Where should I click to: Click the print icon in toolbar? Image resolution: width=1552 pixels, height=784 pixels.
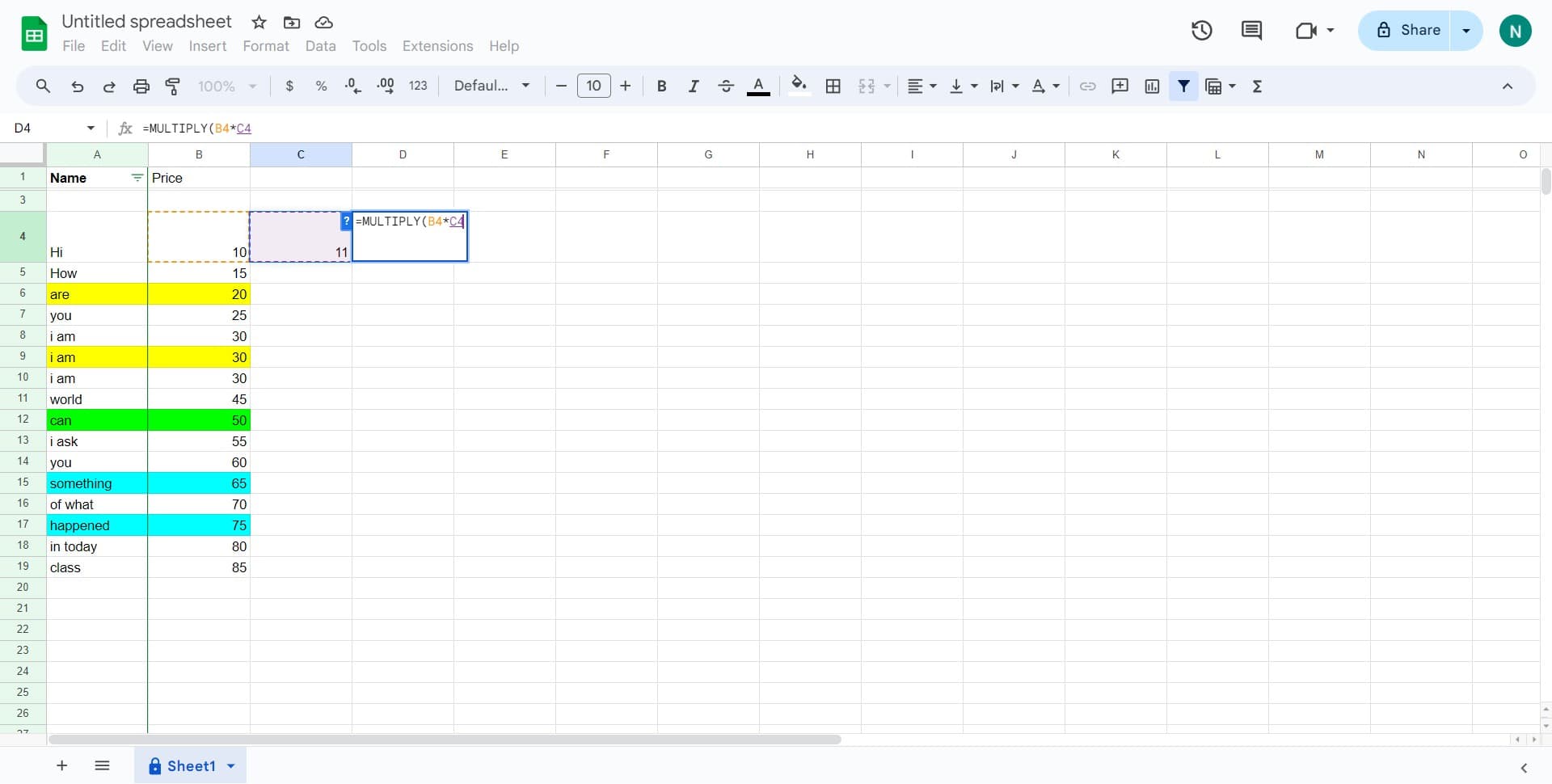pyautogui.click(x=141, y=86)
